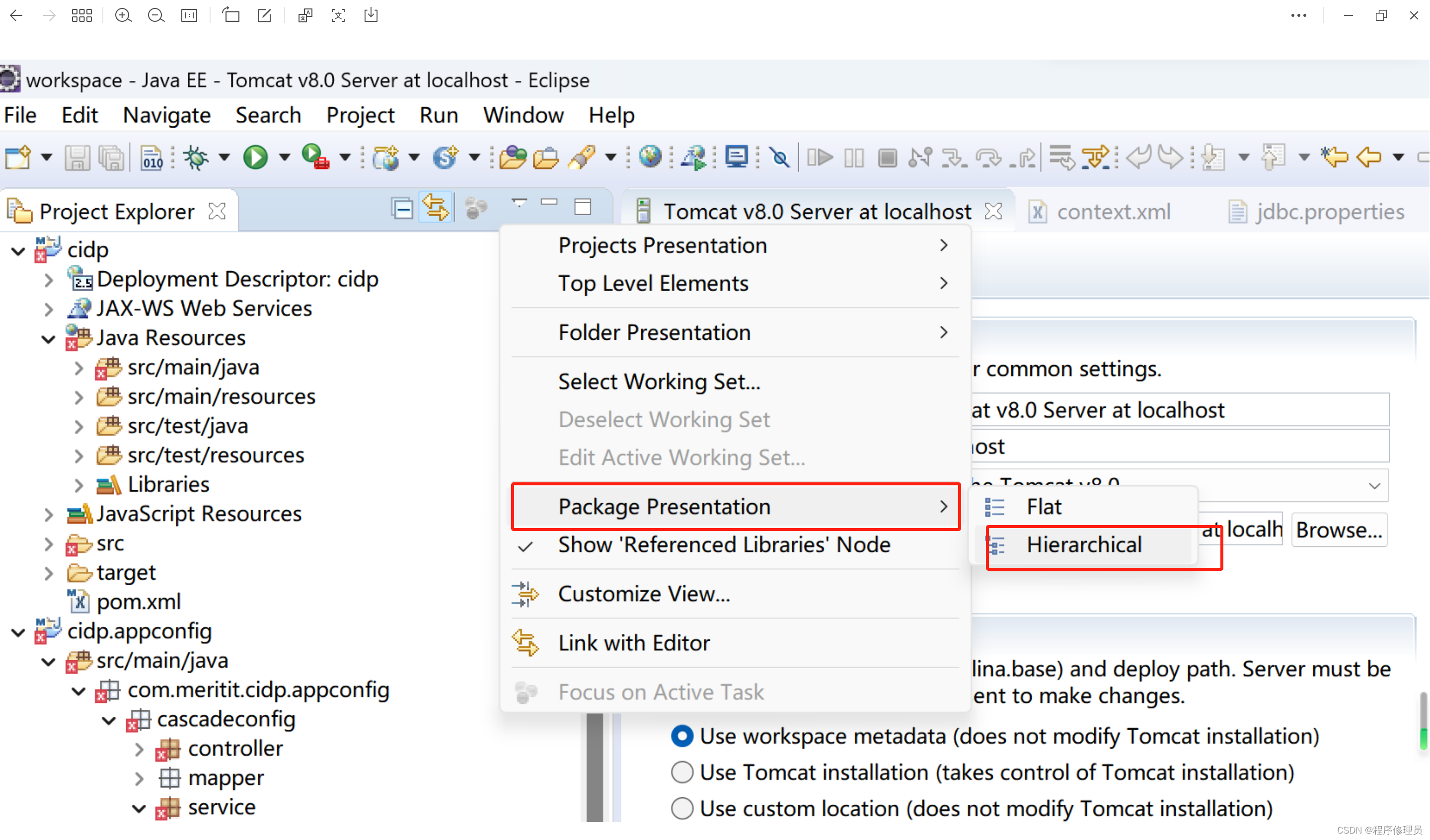1430x840 pixels.
Task: Click the Save disk icon
Action: pos(77,158)
